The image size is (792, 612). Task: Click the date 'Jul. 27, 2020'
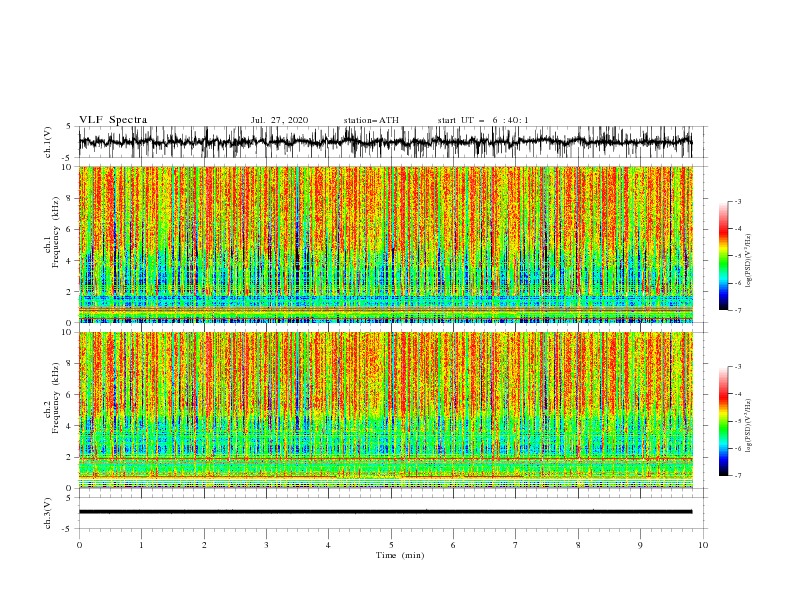(x=279, y=120)
